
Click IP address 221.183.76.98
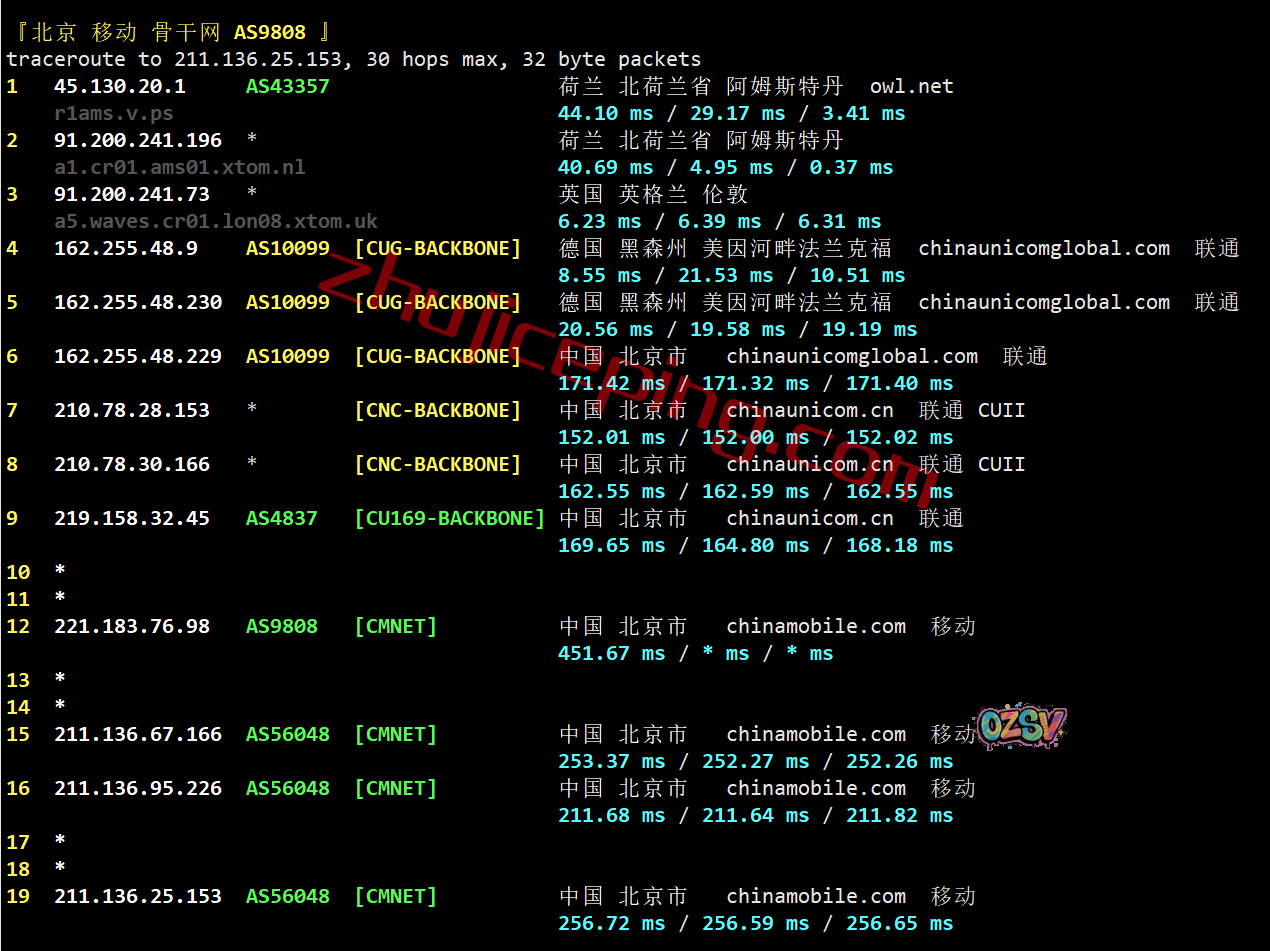(x=131, y=627)
